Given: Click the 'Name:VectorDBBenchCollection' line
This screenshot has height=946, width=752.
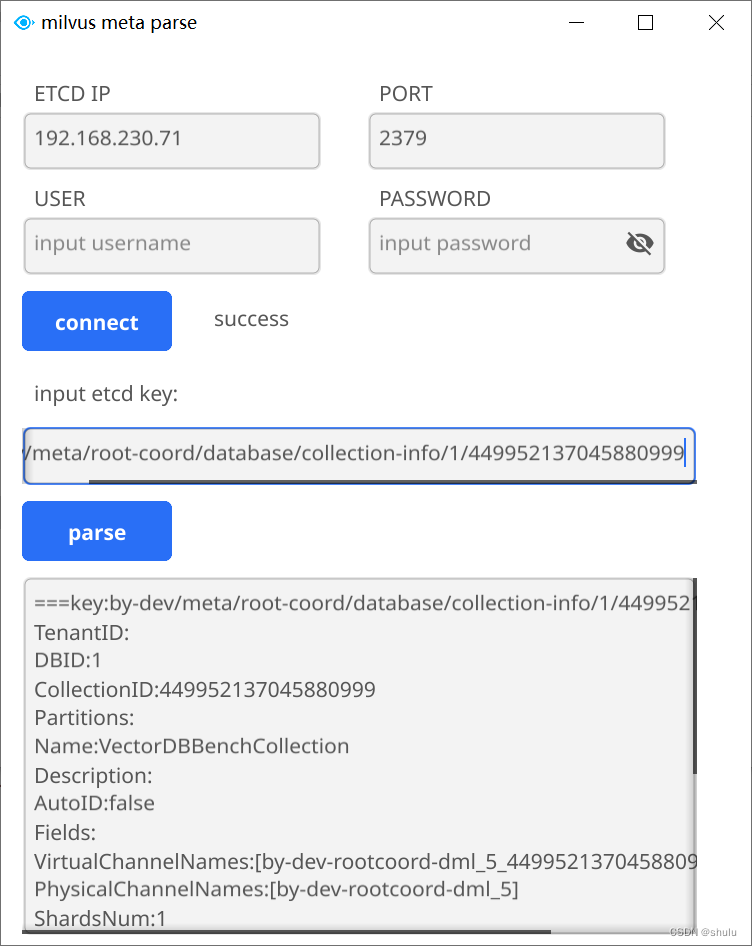Looking at the screenshot, I should pos(191,746).
